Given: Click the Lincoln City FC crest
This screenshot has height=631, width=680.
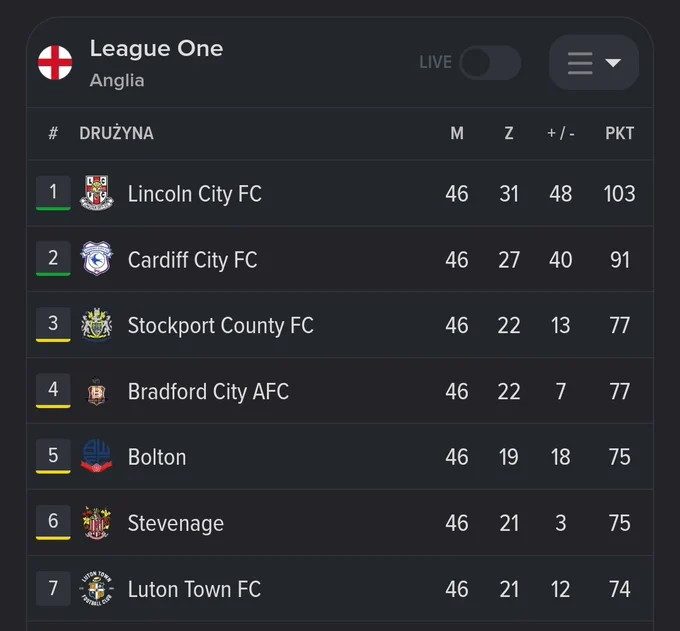Looking at the screenshot, I should pyautogui.click(x=97, y=193).
